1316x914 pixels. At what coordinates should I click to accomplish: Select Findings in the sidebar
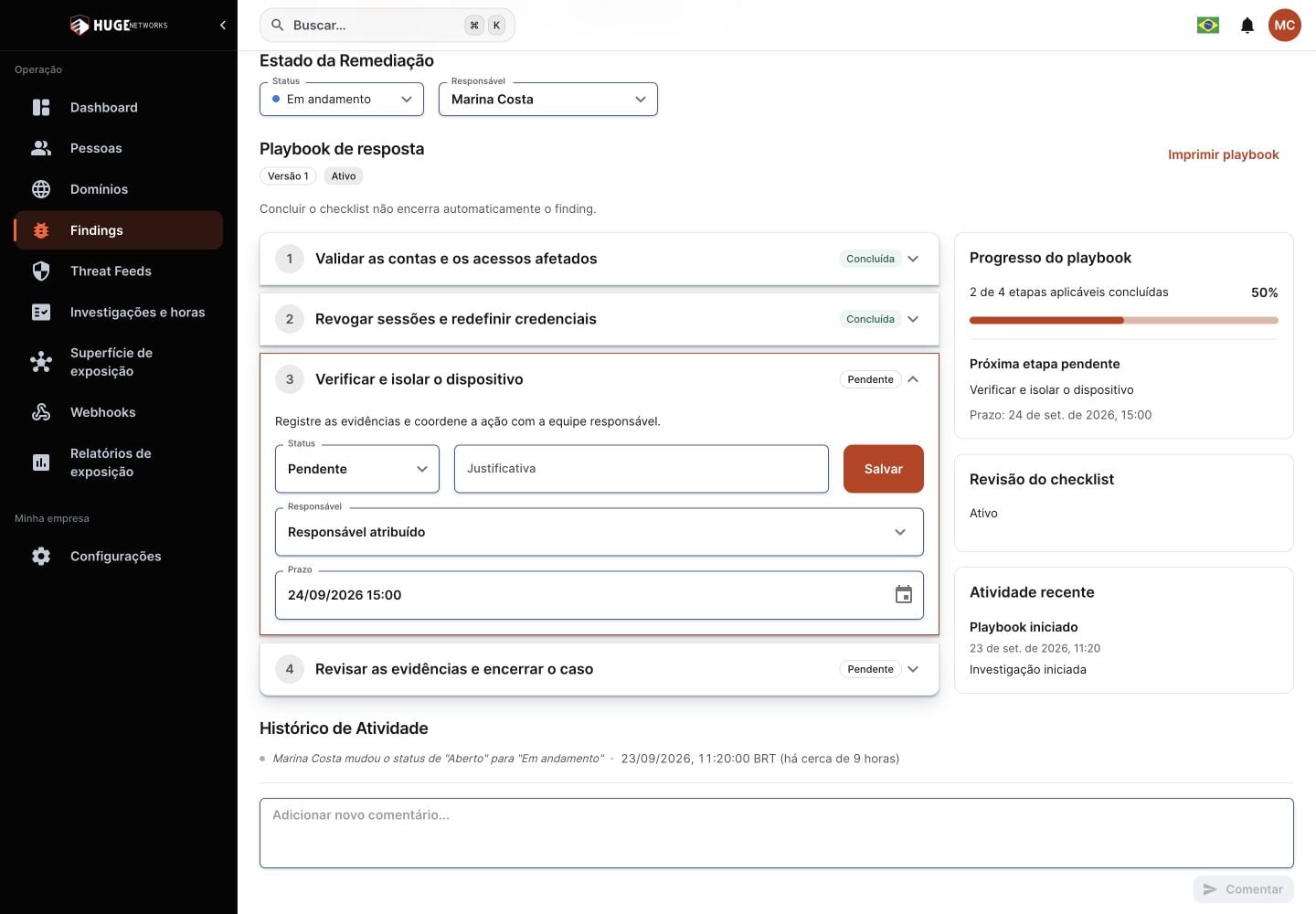tap(119, 230)
